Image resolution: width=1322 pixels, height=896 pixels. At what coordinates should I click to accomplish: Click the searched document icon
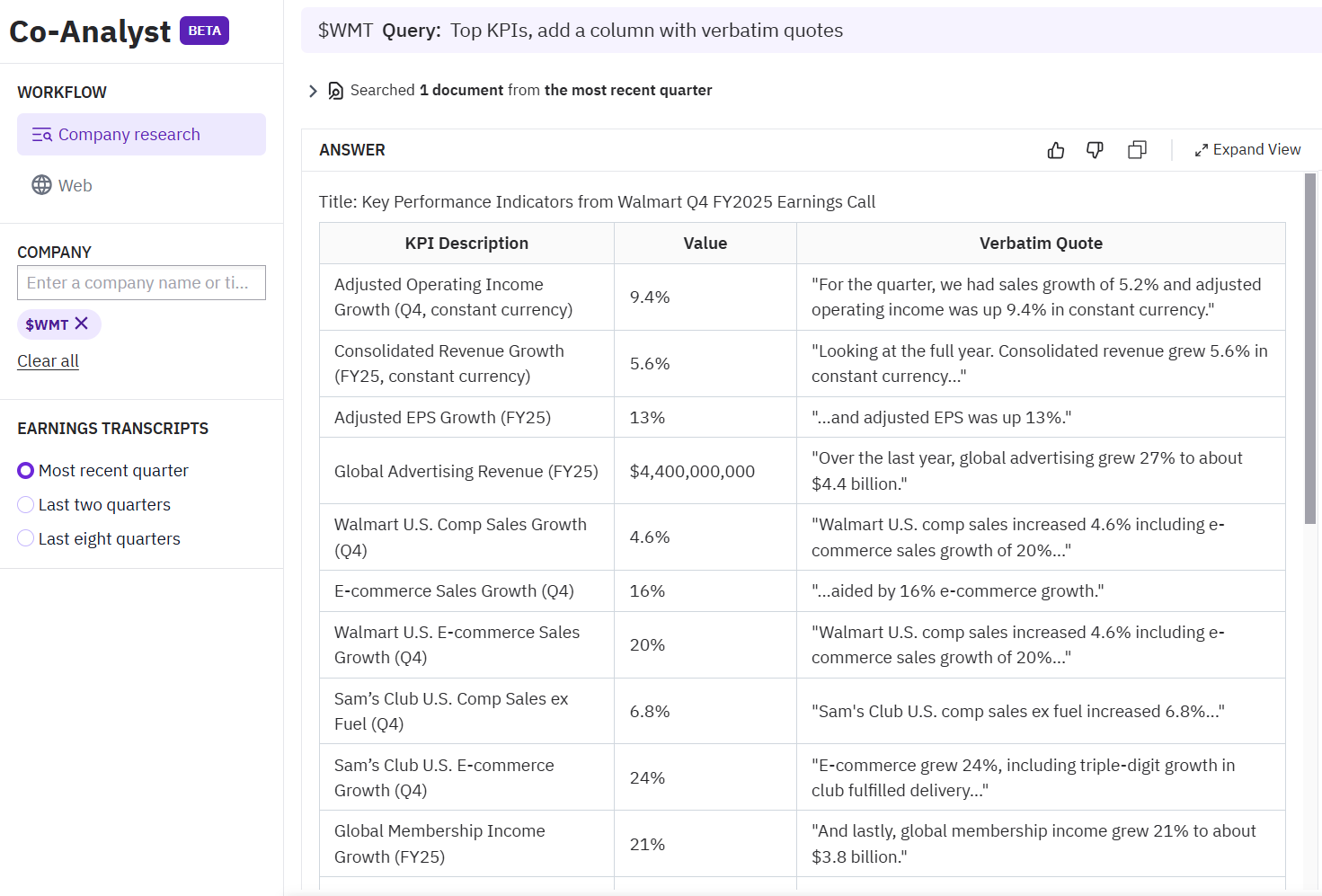point(335,91)
